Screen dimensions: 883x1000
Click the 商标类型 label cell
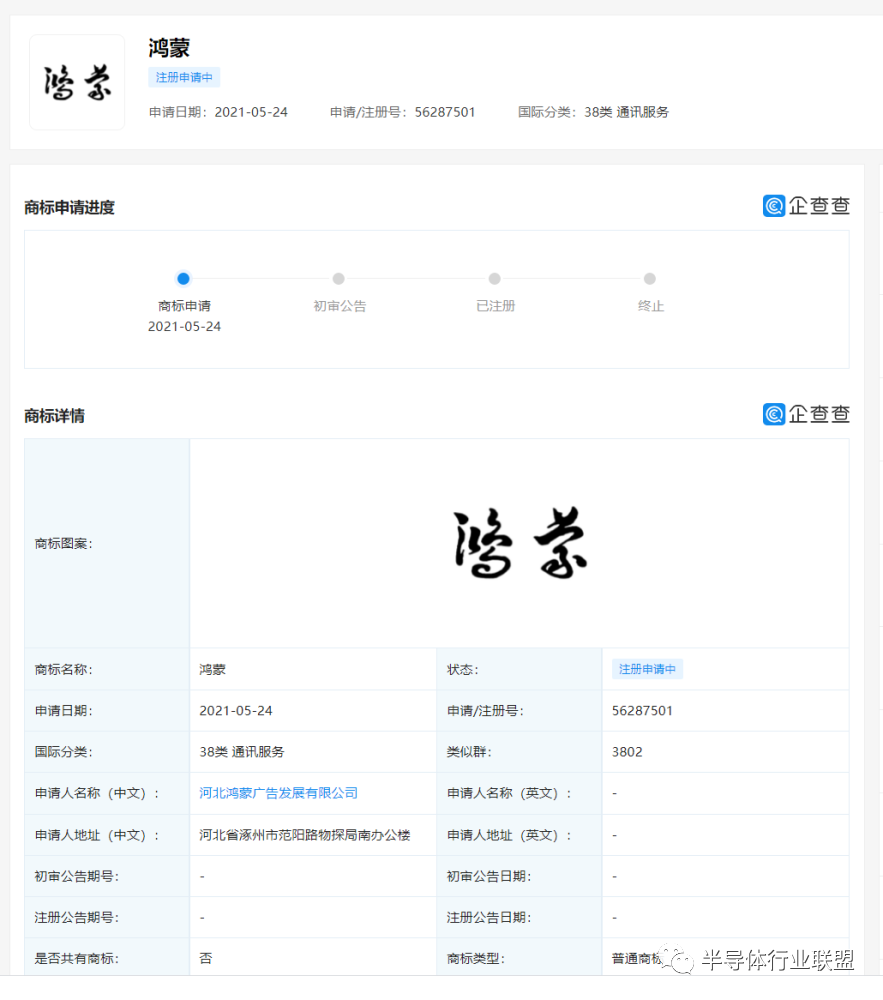pos(520,957)
